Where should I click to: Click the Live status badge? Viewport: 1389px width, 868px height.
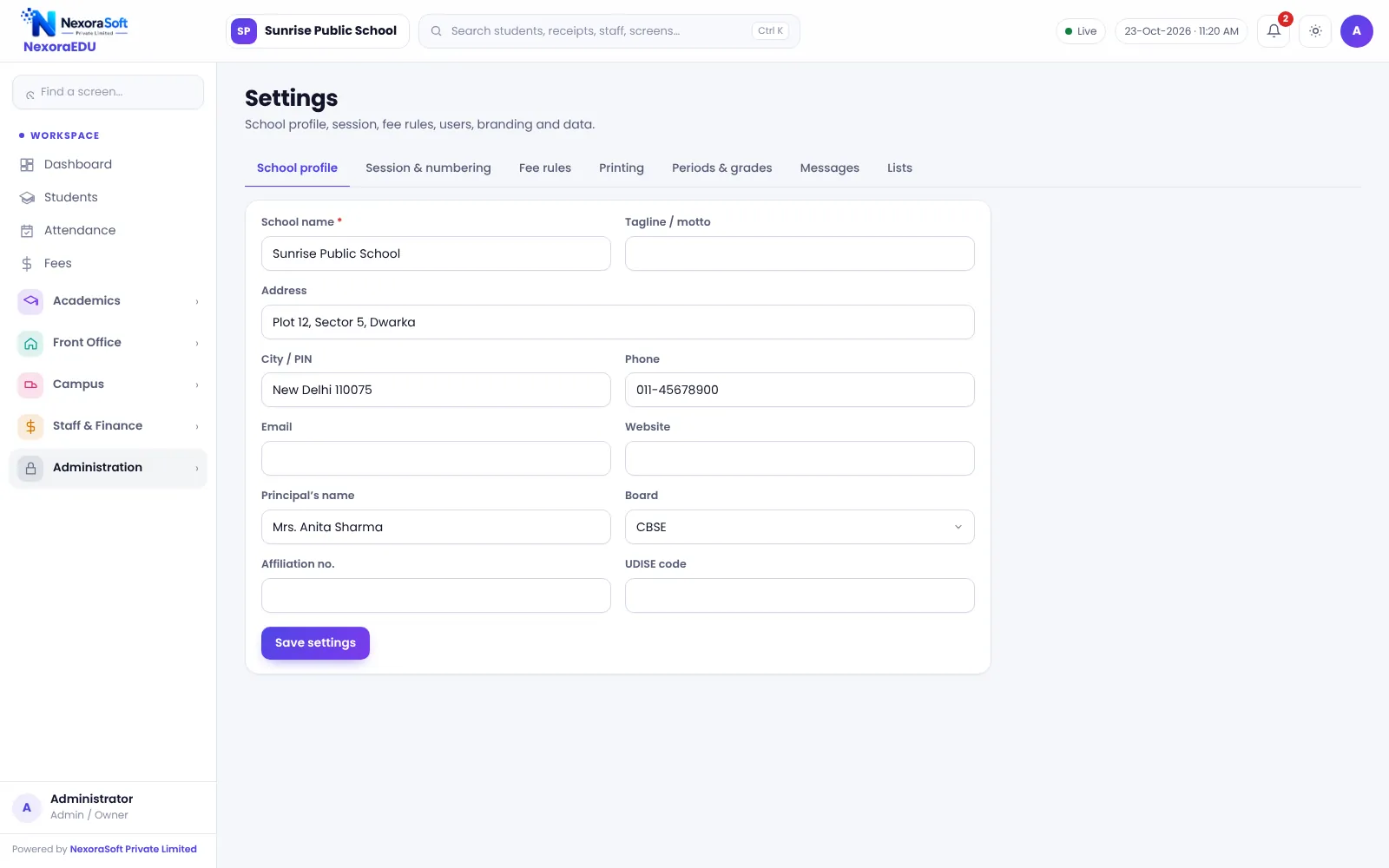[x=1081, y=31]
